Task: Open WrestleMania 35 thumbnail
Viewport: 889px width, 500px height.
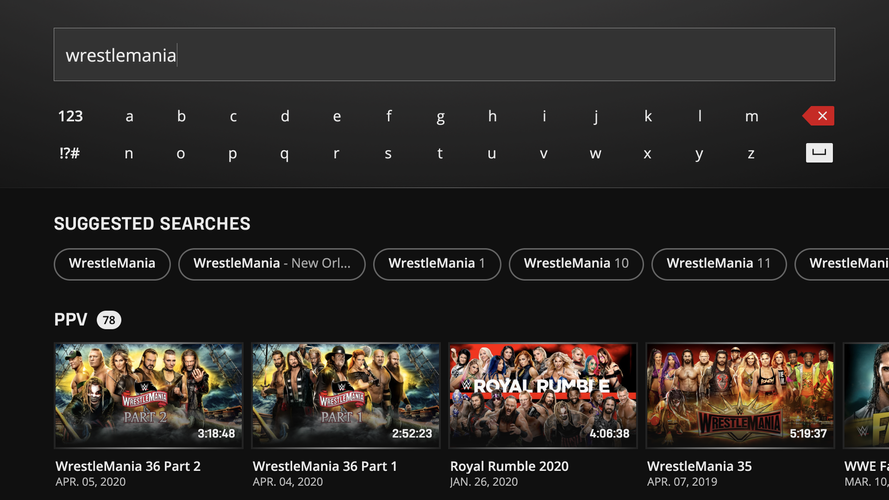Action: point(740,395)
